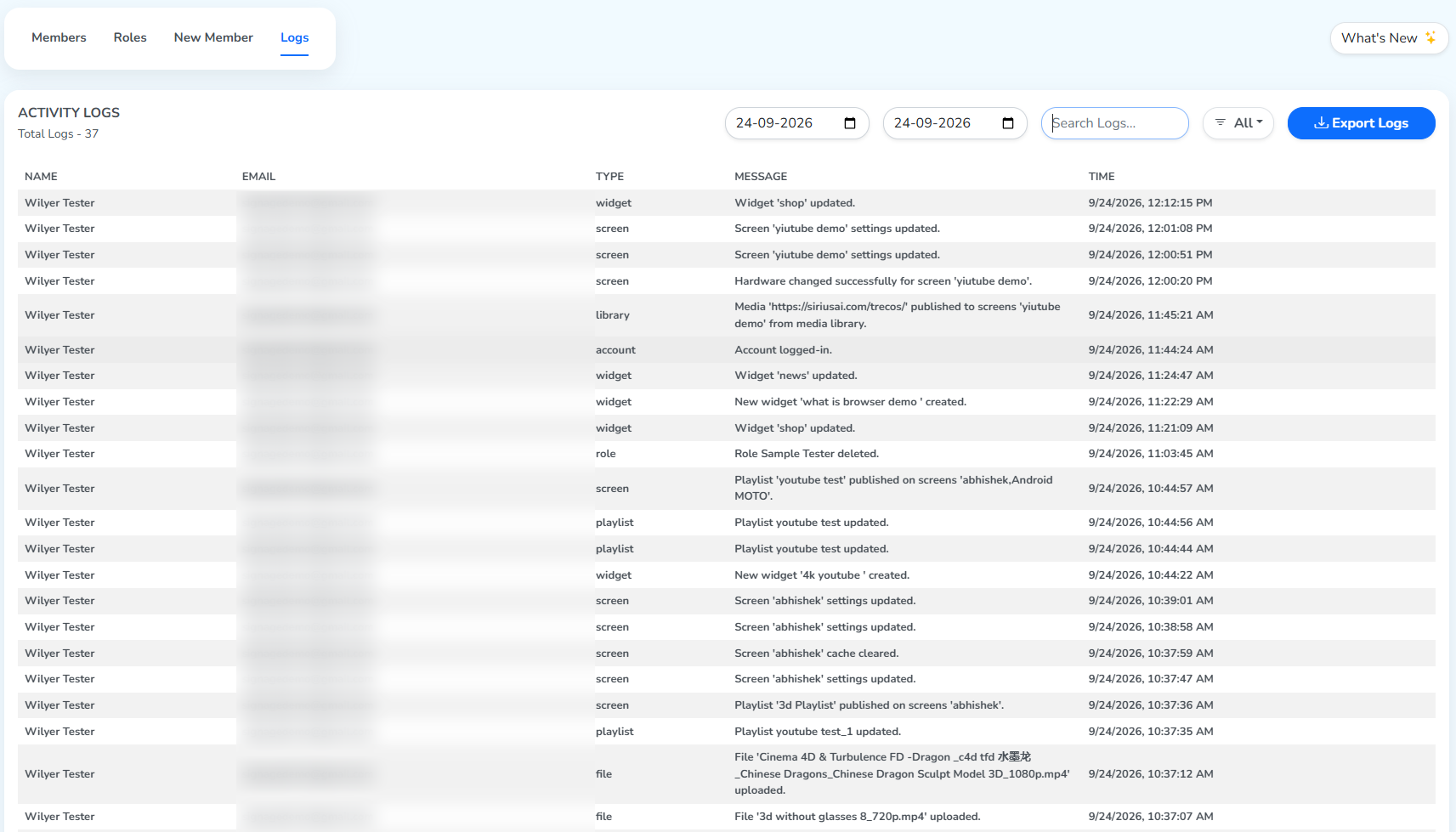The width and height of the screenshot is (1456, 832).
Task: Select New widget '4k youtube' created message
Action: (822, 575)
